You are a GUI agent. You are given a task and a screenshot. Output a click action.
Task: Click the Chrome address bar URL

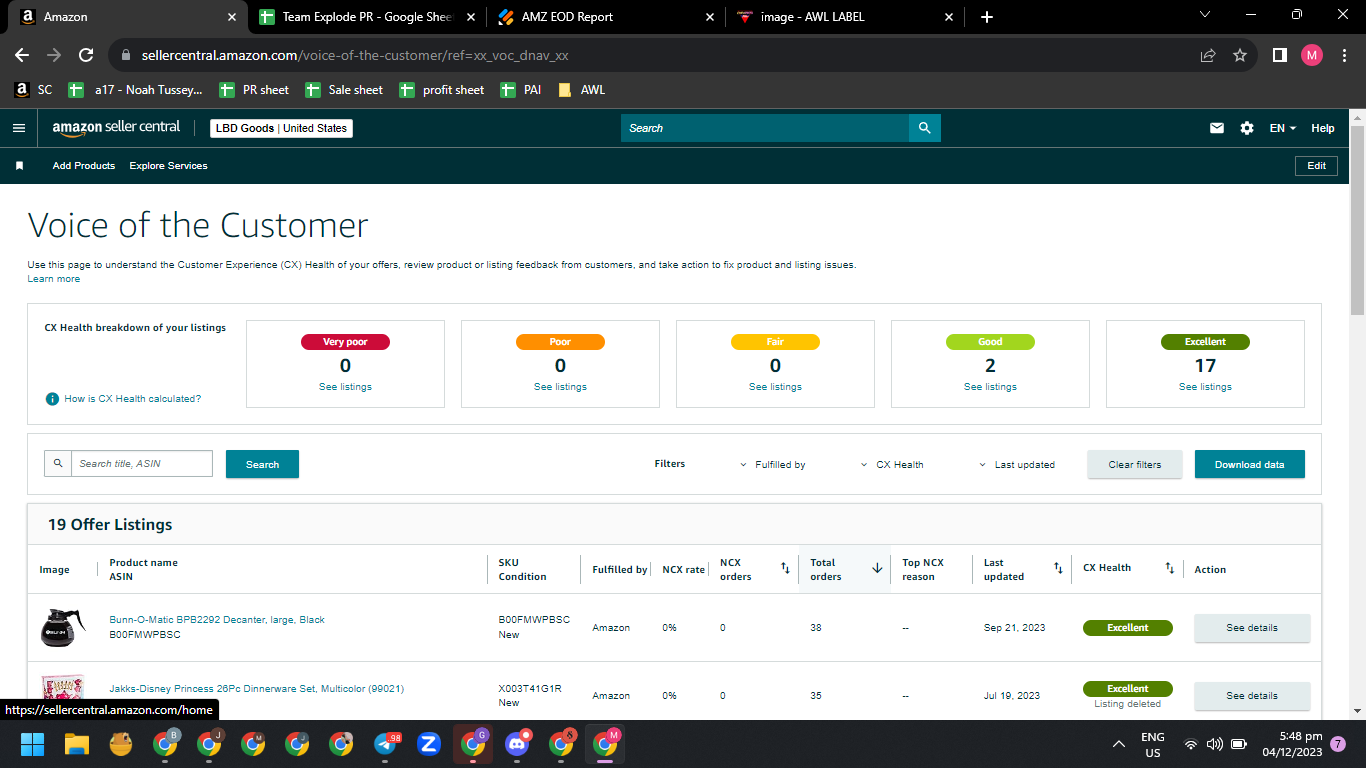point(355,56)
